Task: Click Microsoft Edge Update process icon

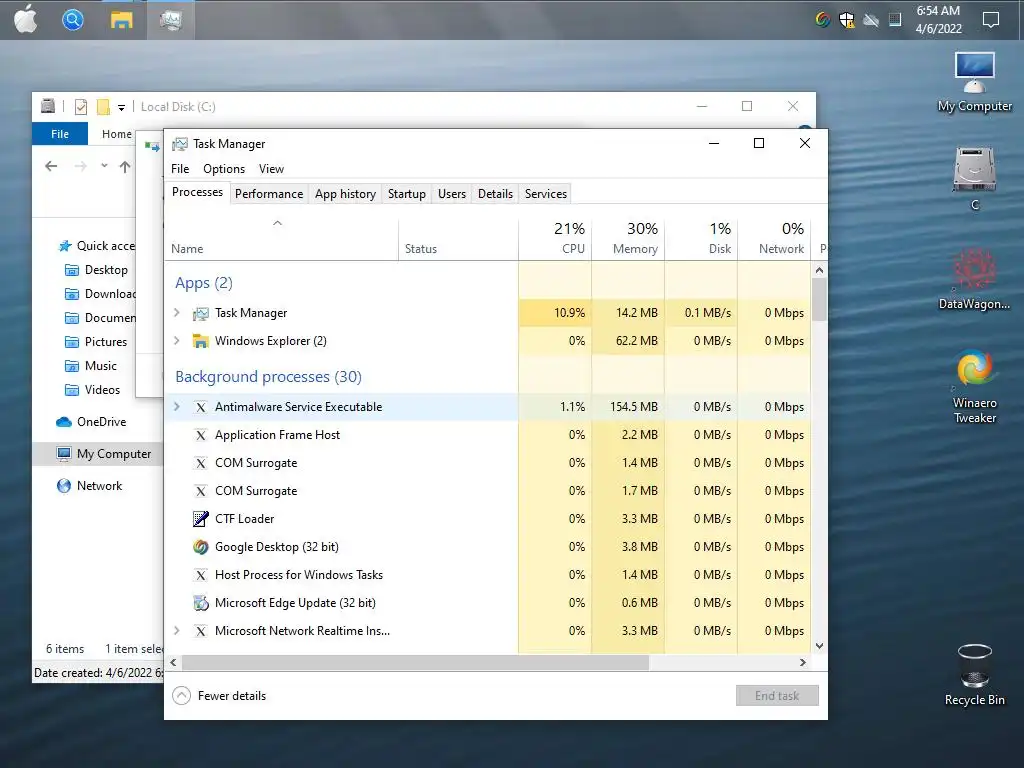Action: click(200, 603)
